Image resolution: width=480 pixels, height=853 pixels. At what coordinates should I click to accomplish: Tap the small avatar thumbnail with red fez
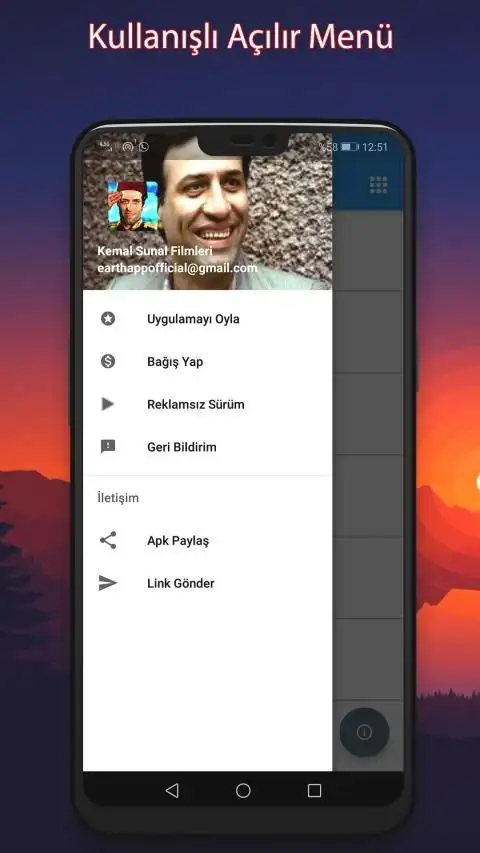click(134, 206)
